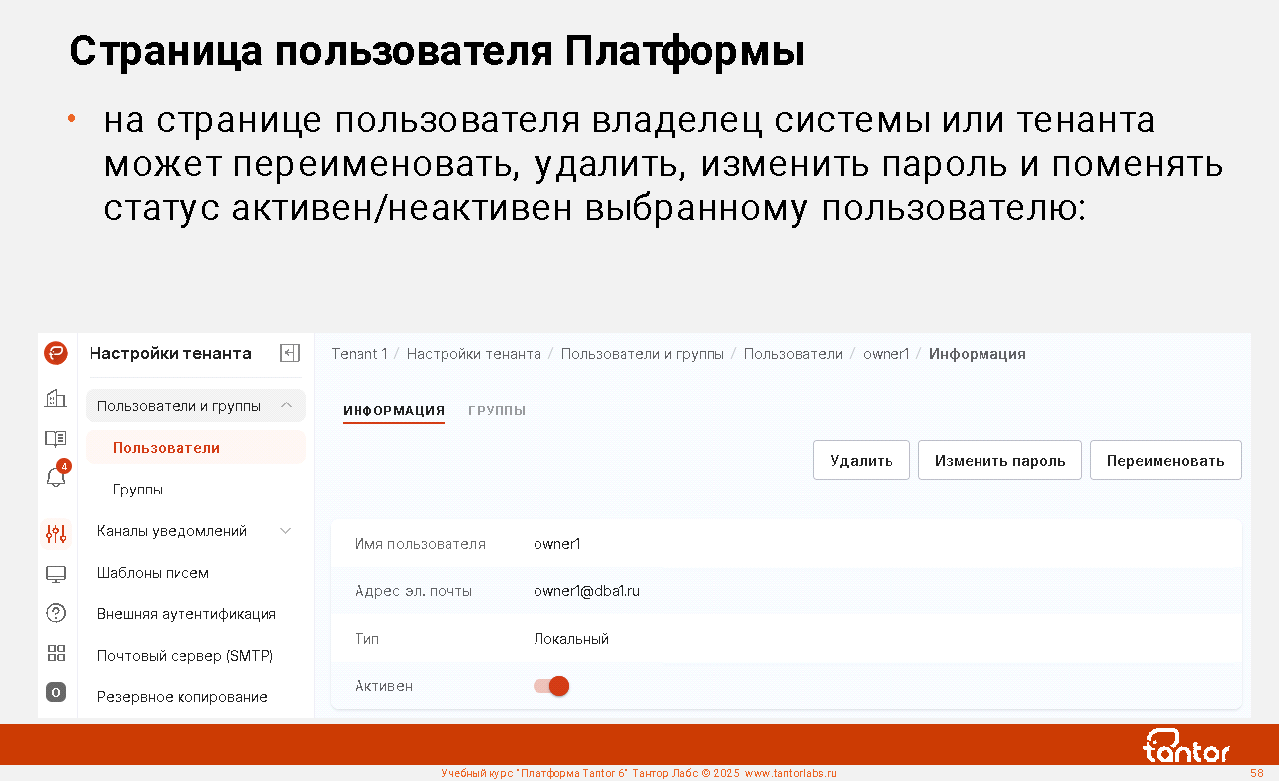1279x781 pixels.
Task: Click the Tantor logo icon in sidebar
Action: click(56, 353)
